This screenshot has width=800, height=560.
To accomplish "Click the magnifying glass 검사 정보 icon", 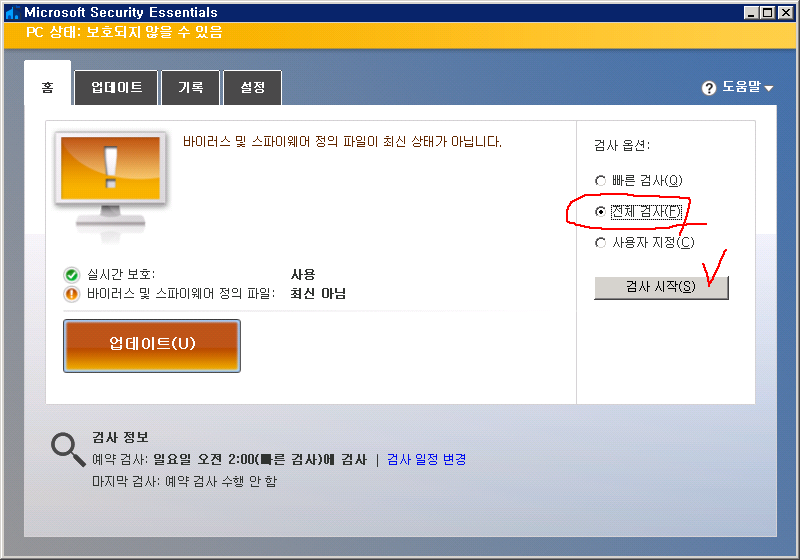I will coord(68,449).
